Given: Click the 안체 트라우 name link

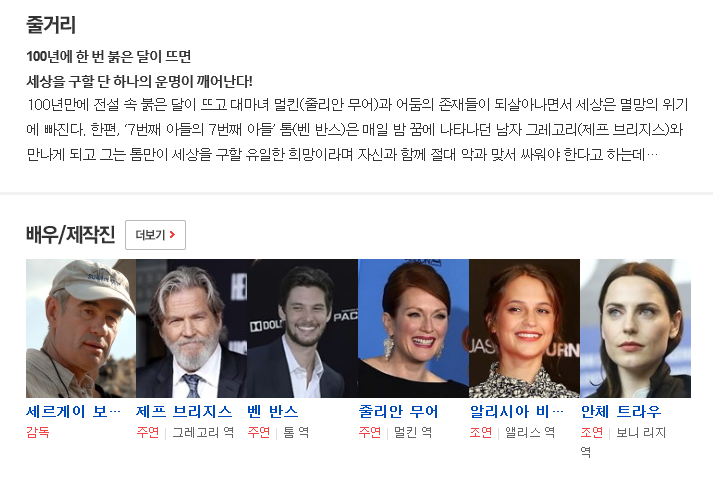Looking at the screenshot, I should [621, 412].
